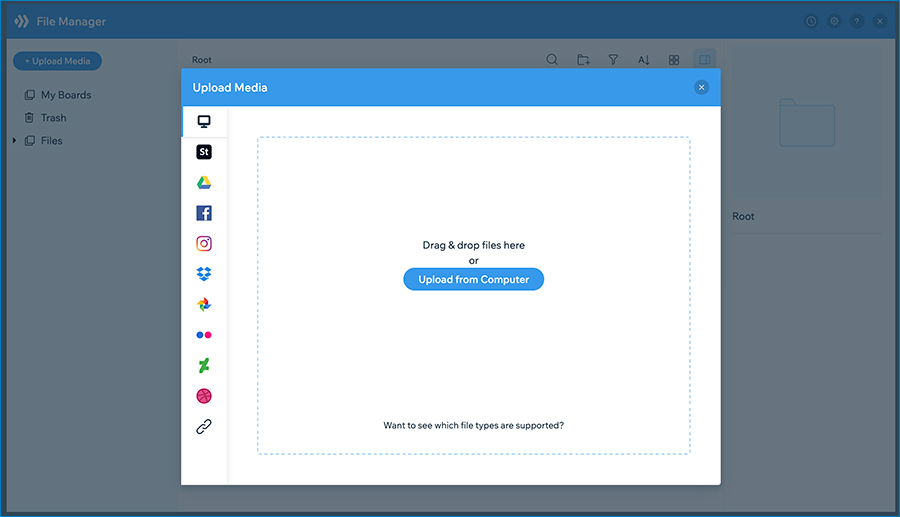Close the File Manager window
Viewport: 900px width, 517px height.
coord(880,21)
